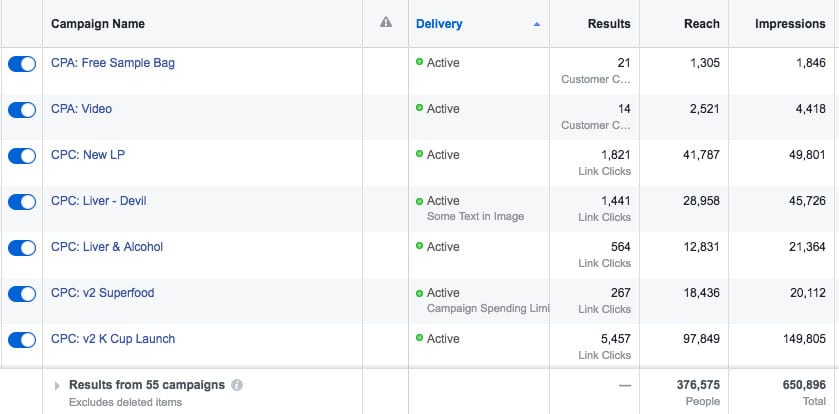Click the warning triangle column icon
The width and height of the screenshot is (839, 414).
click(x=386, y=24)
